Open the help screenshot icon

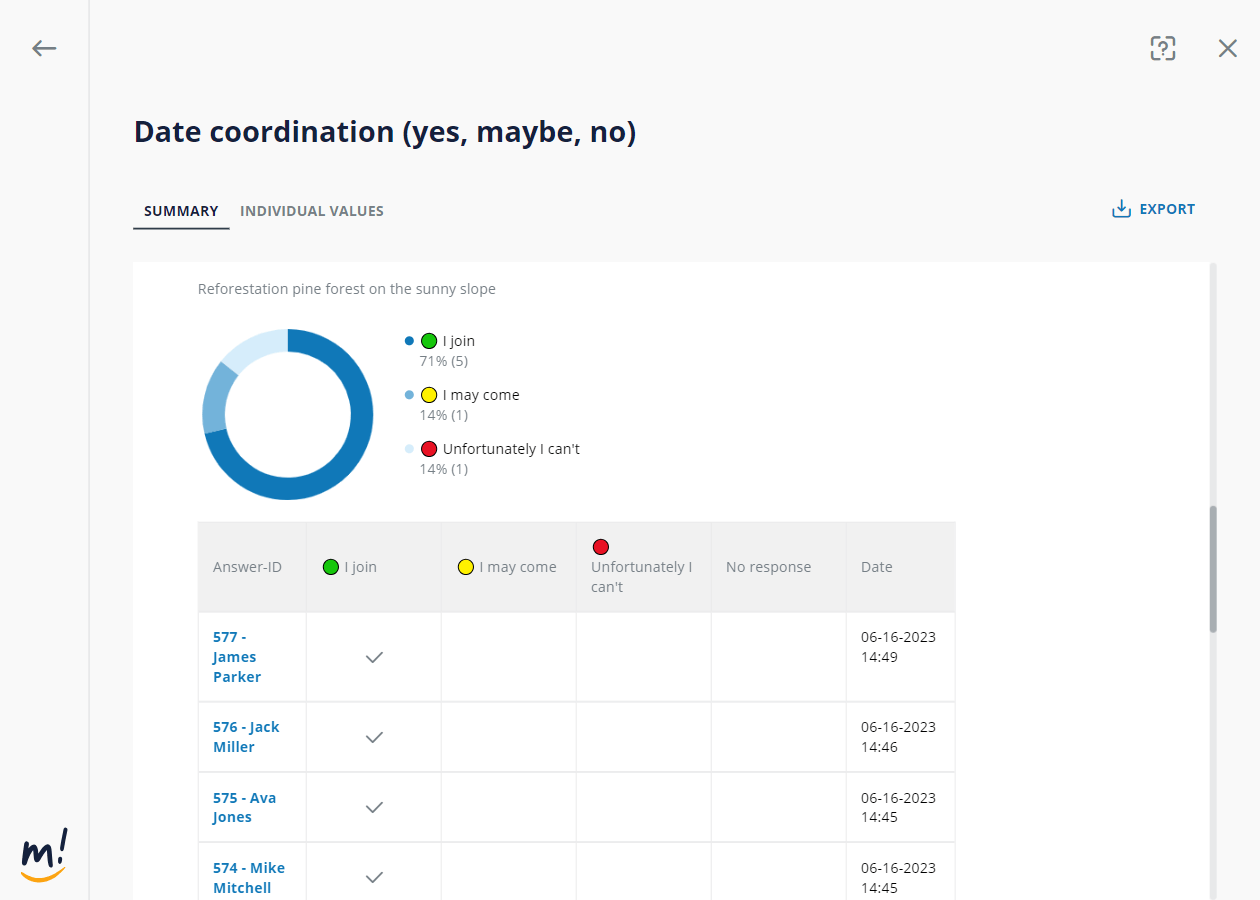(x=1162, y=48)
